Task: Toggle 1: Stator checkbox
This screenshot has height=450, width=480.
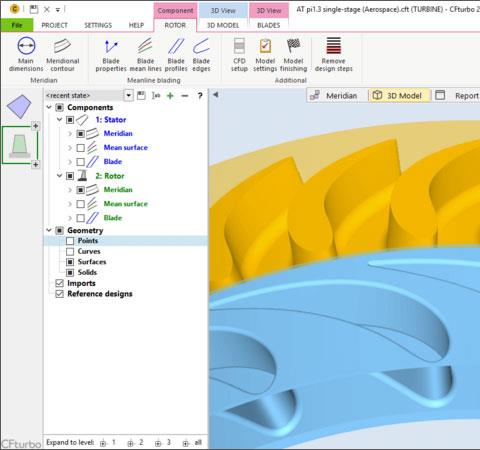Action: point(70,120)
